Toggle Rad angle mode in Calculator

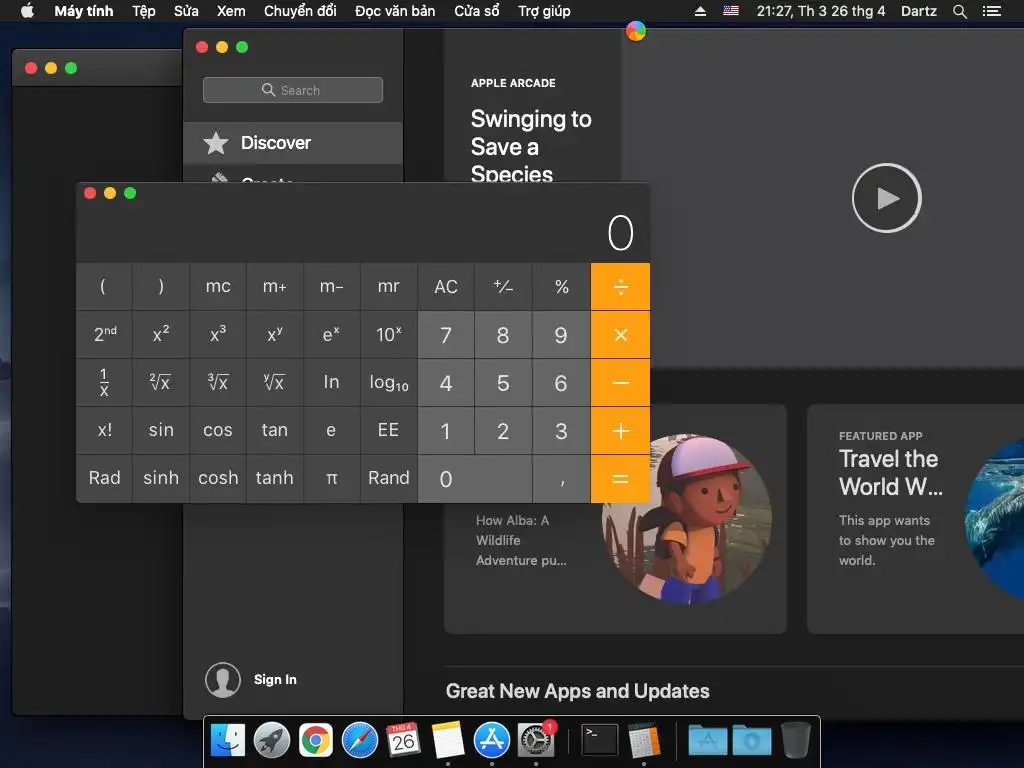coord(104,479)
